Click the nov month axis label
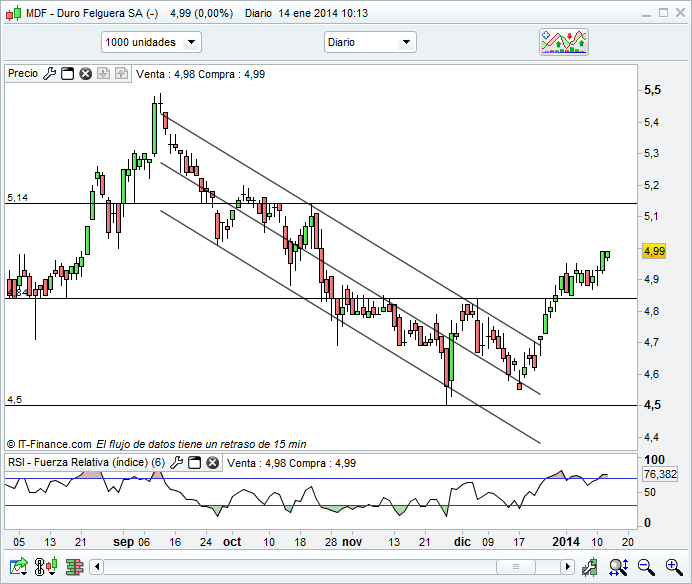 tap(352, 542)
